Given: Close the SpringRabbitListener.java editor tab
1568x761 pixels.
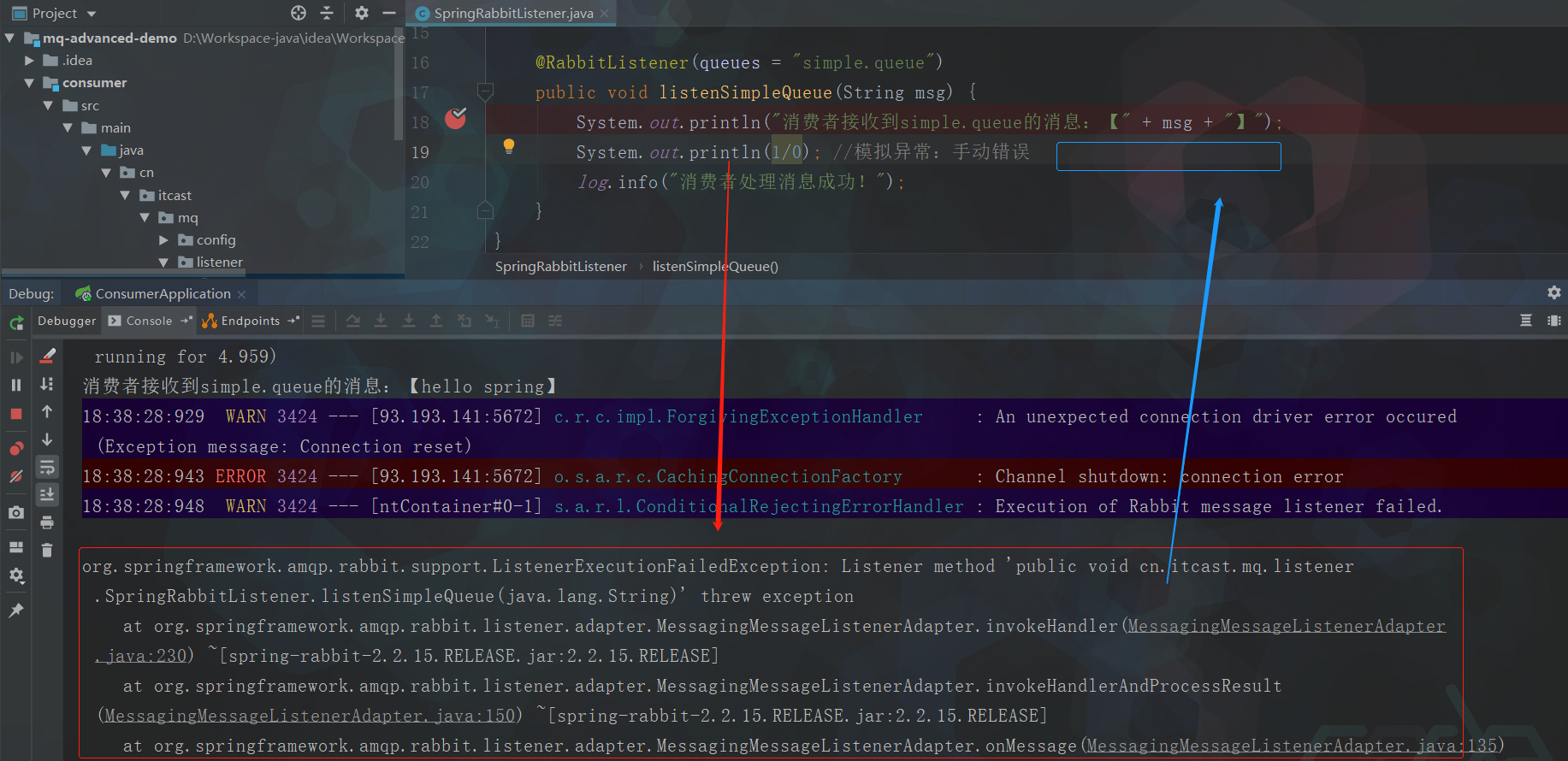Looking at the screenshot, I should pyautogui.click(x=605, y=13).
